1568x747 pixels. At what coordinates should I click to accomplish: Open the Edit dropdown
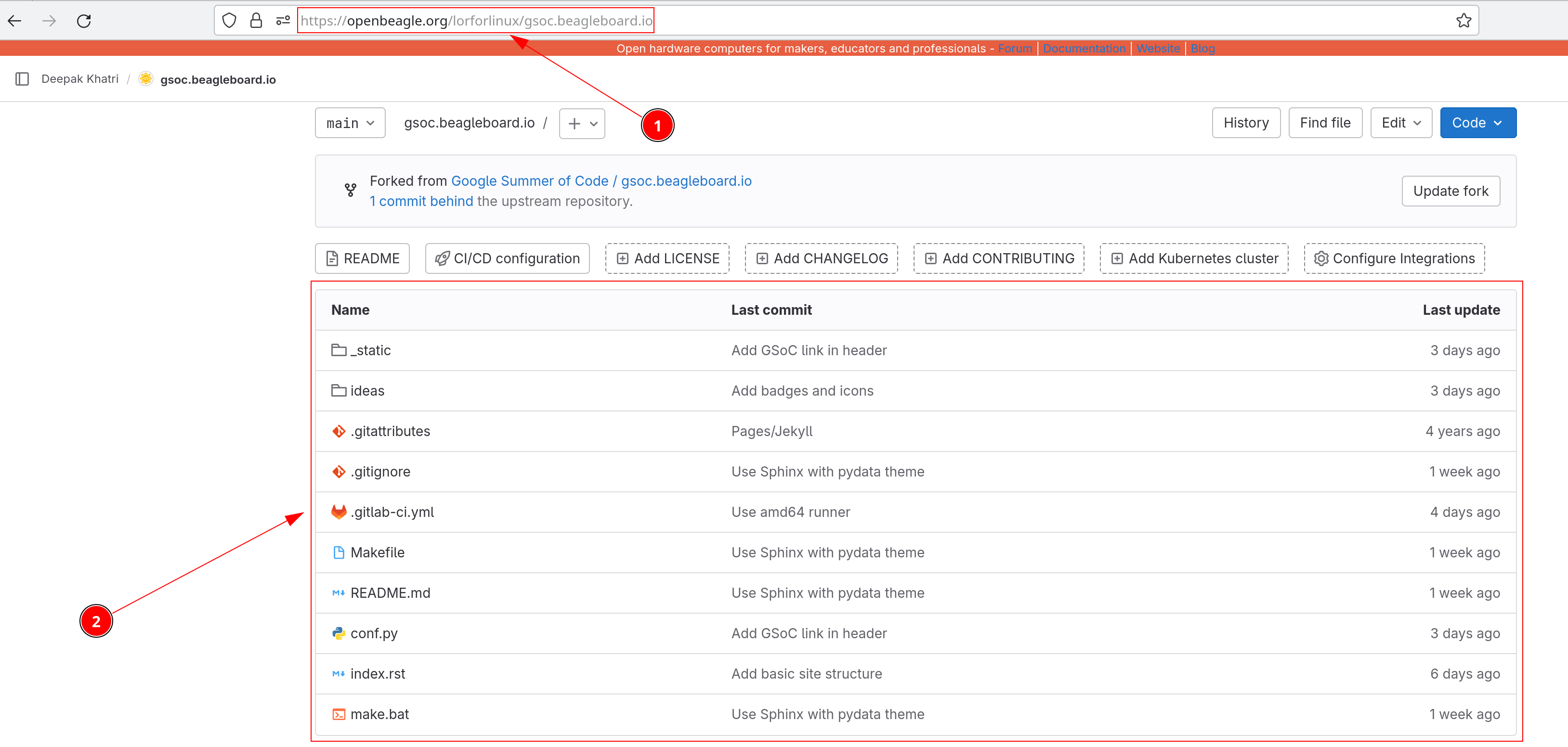tap(1401, 123)
